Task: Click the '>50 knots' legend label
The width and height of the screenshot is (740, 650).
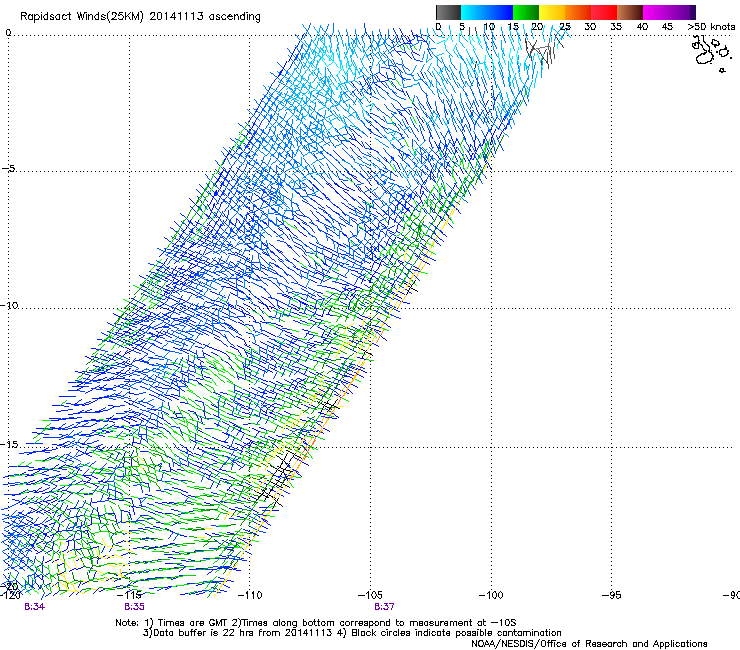Action: point(711,27)
